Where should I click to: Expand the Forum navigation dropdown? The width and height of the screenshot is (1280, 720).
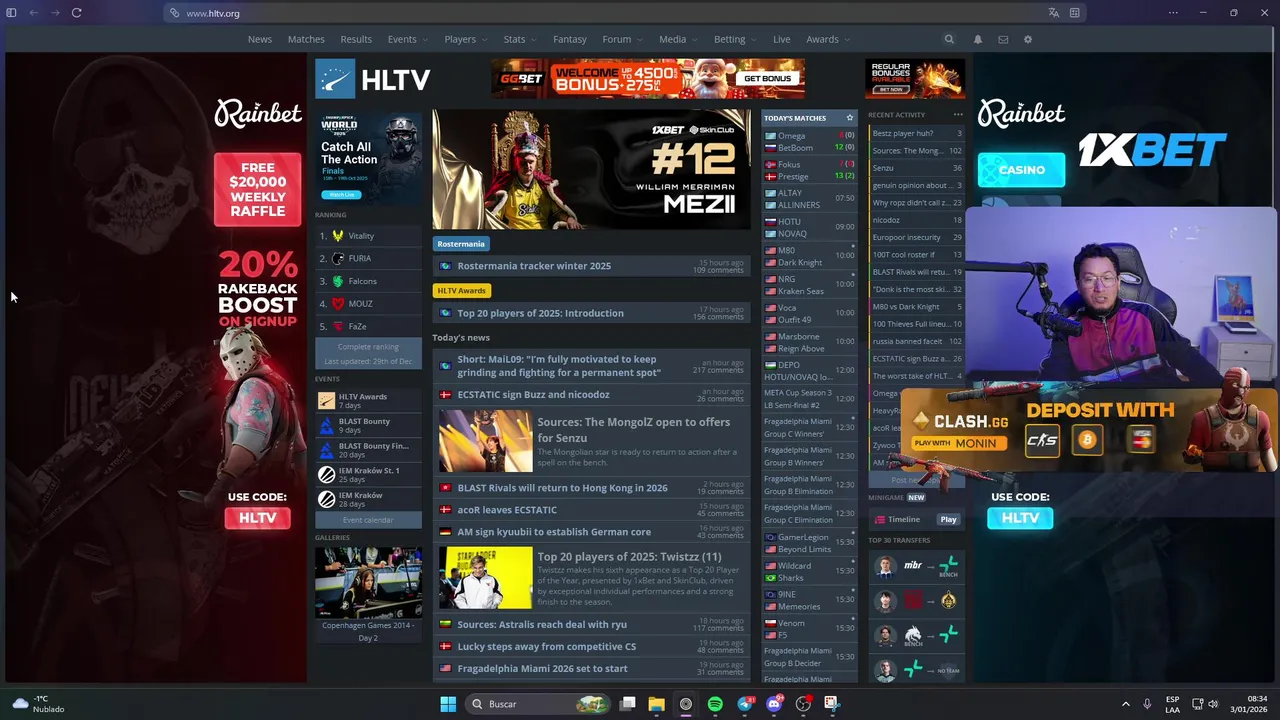click(622, 39)
